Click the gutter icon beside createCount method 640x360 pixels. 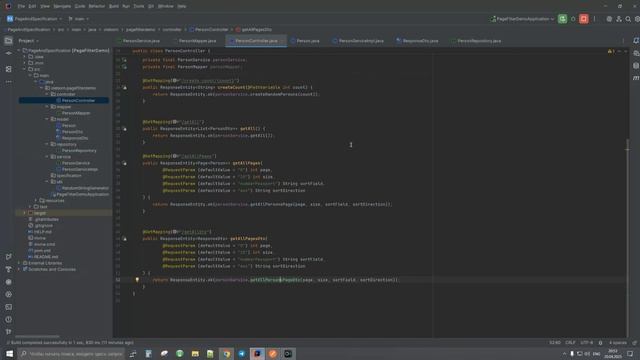click(x=124, y=87)
